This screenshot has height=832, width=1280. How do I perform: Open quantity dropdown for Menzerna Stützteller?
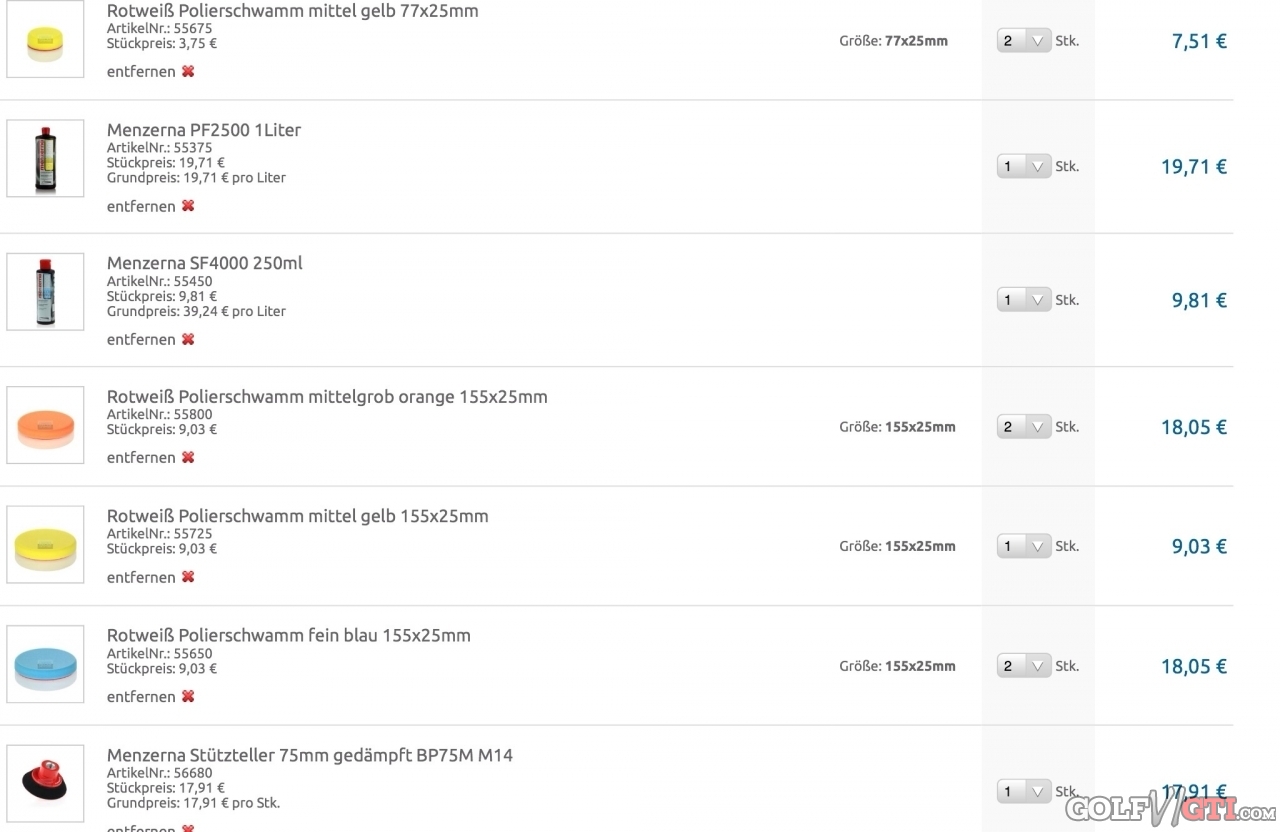1024,791
